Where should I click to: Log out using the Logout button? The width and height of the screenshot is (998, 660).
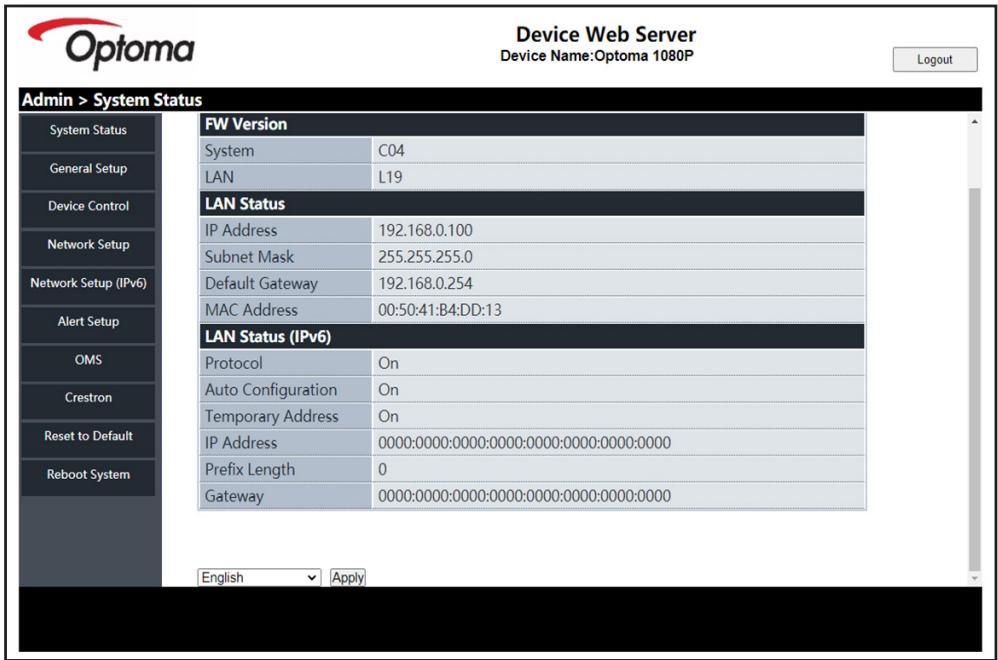point(934,59)
